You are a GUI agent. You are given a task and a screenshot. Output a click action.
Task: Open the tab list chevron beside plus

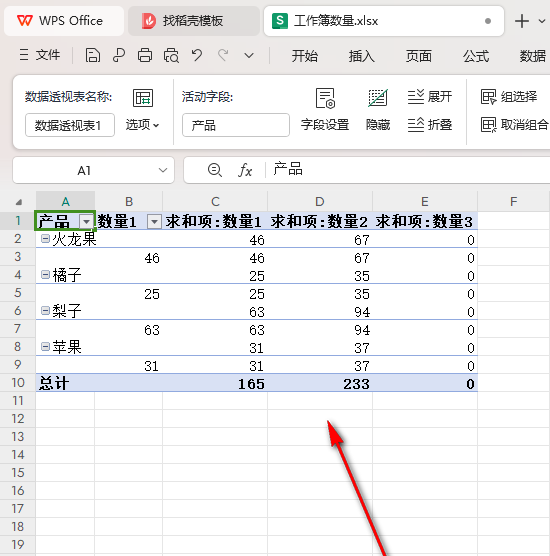[x=542, y=21]
